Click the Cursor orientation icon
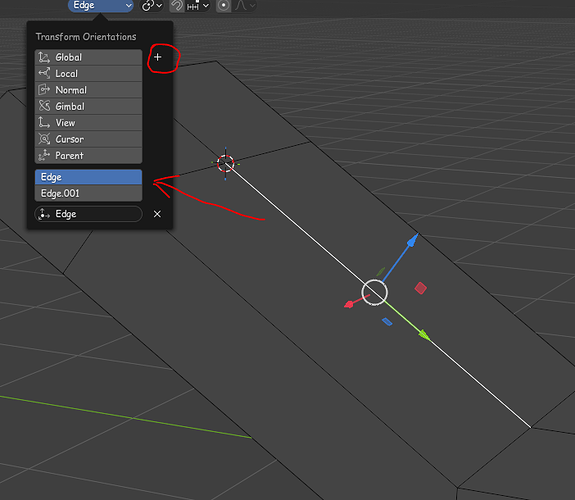This screenshot has height=500, width=575. coord(44,139)
